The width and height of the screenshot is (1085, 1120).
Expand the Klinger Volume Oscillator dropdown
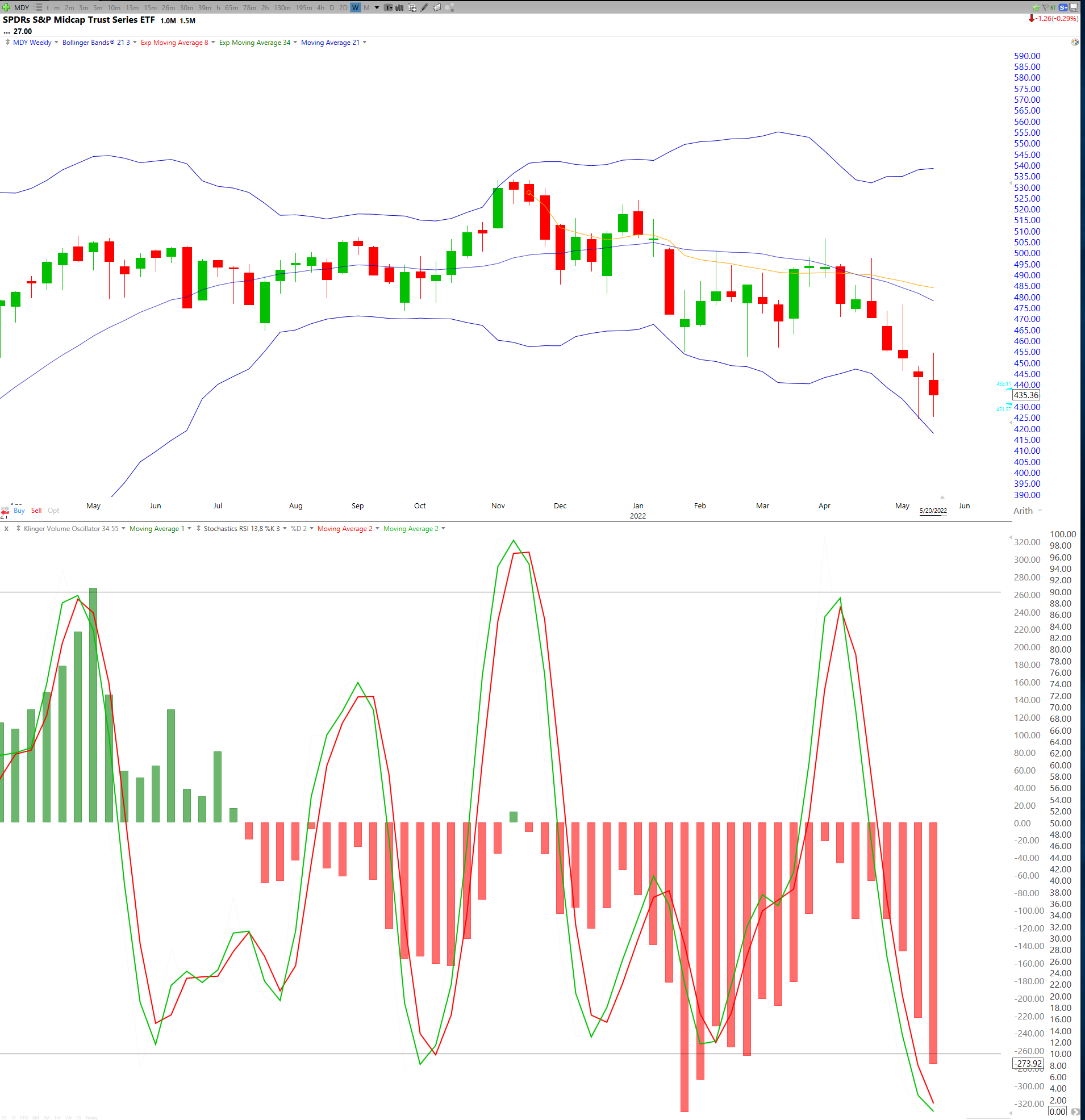click(x=123, y=529)
